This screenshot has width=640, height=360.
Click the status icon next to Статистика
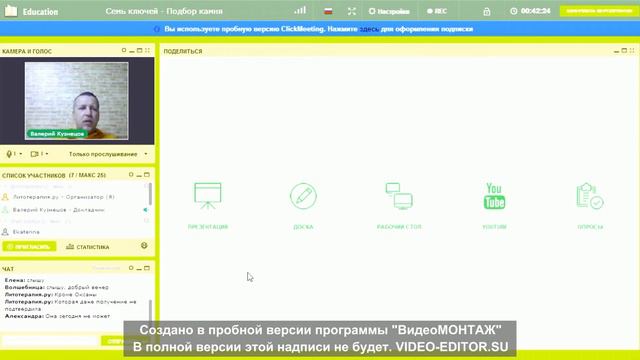pyautogui.click(x=144, y=246)
